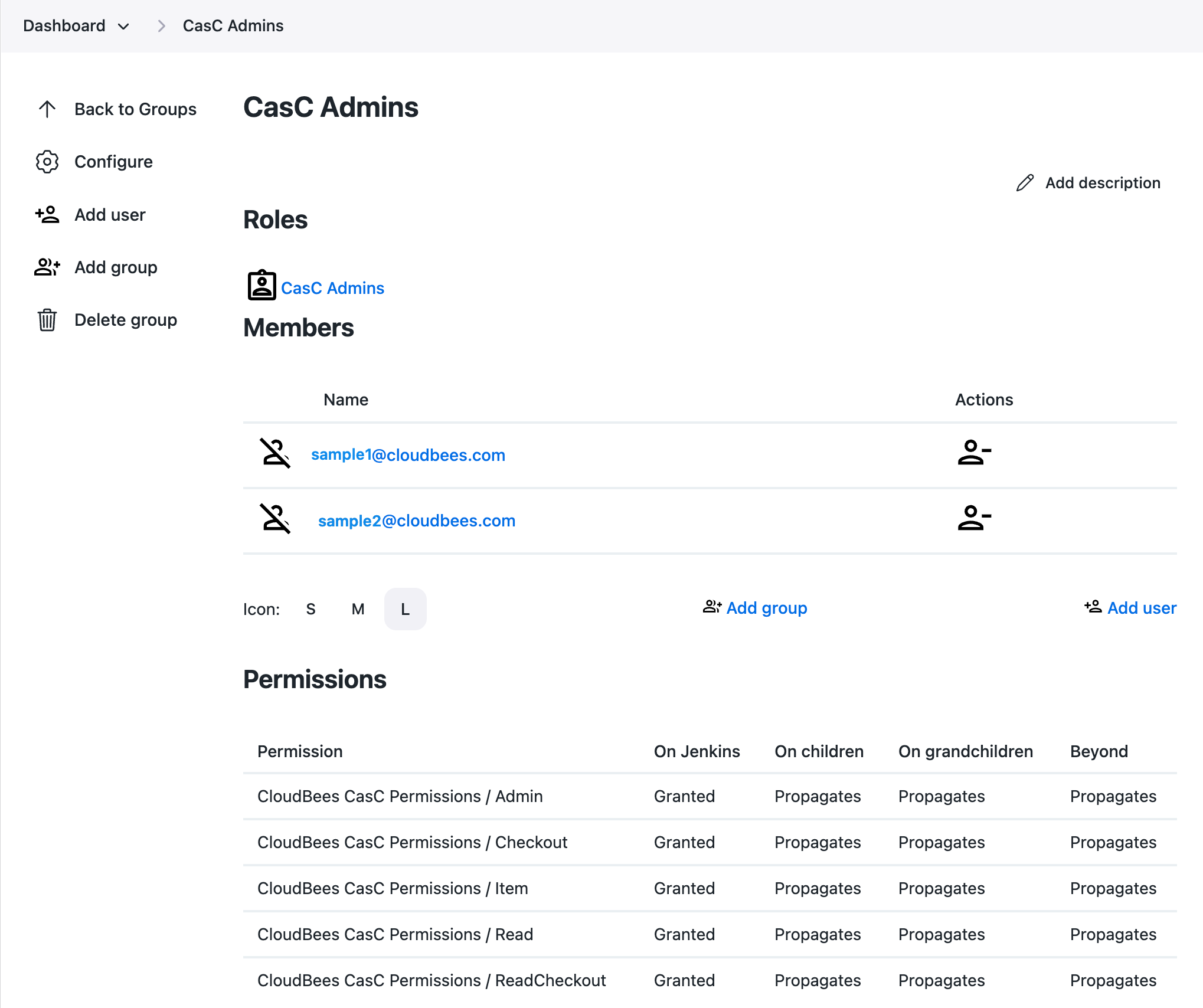Screen dimensions: 1203x1008
Task: Select small icon size S
Action: [311, 609]
